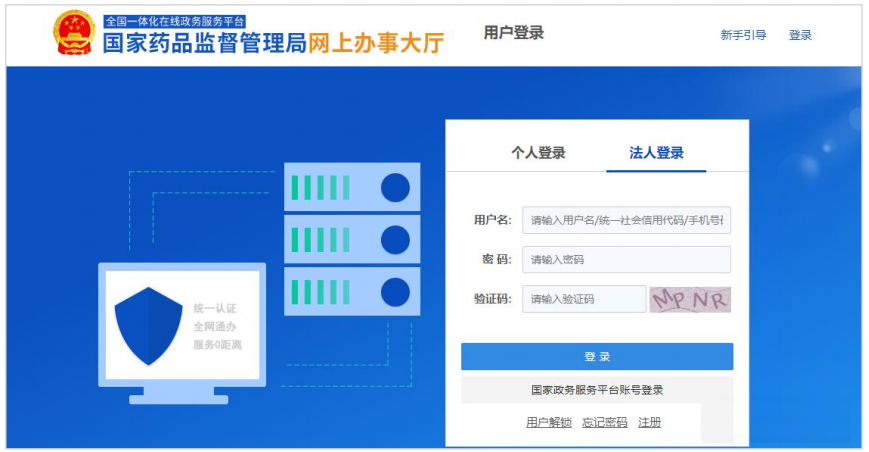869x452 pixels.
Task: Click the top server unit illustration
Action: click(352, 187)
